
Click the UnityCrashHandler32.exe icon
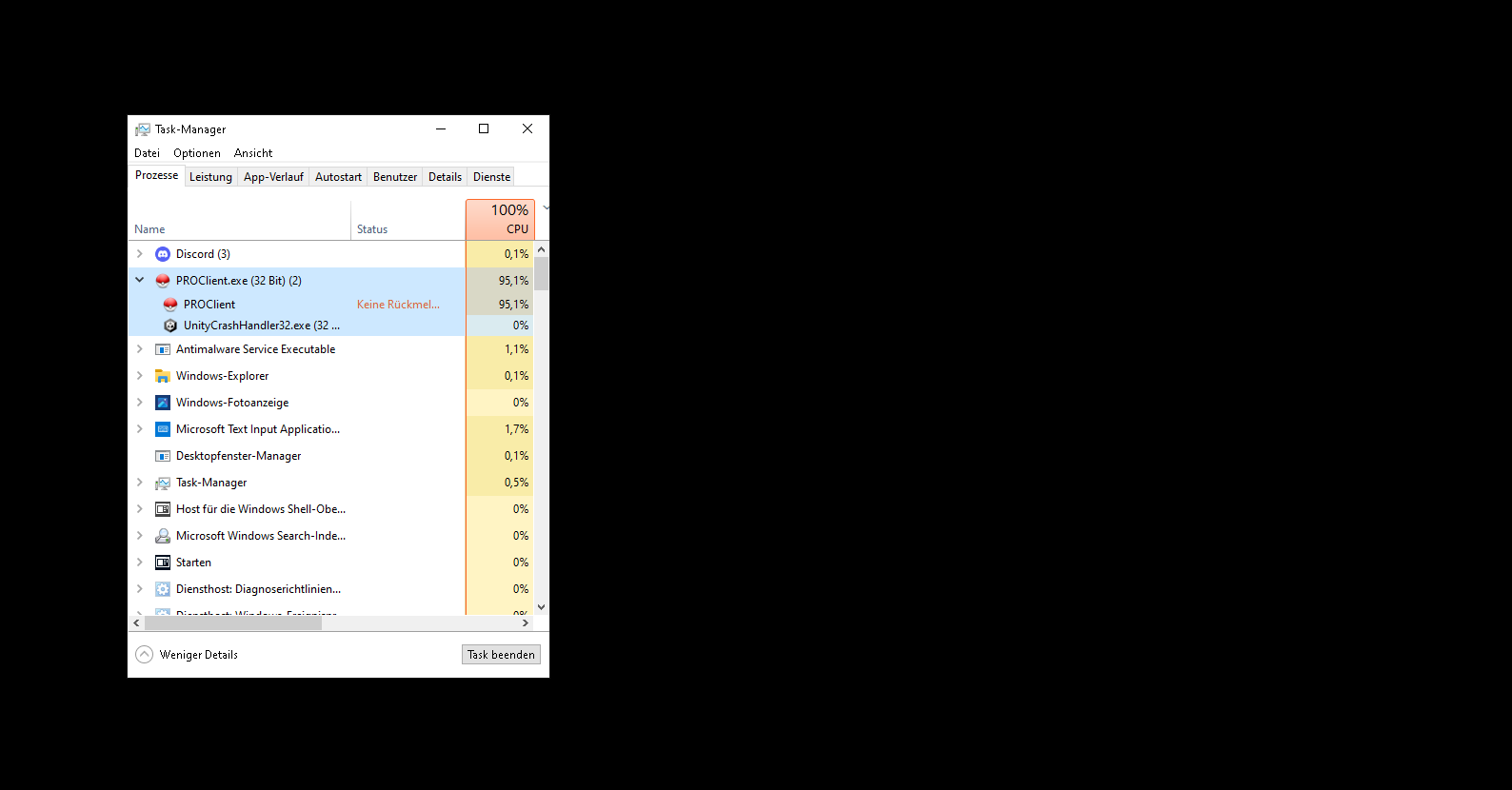(170, 326)
